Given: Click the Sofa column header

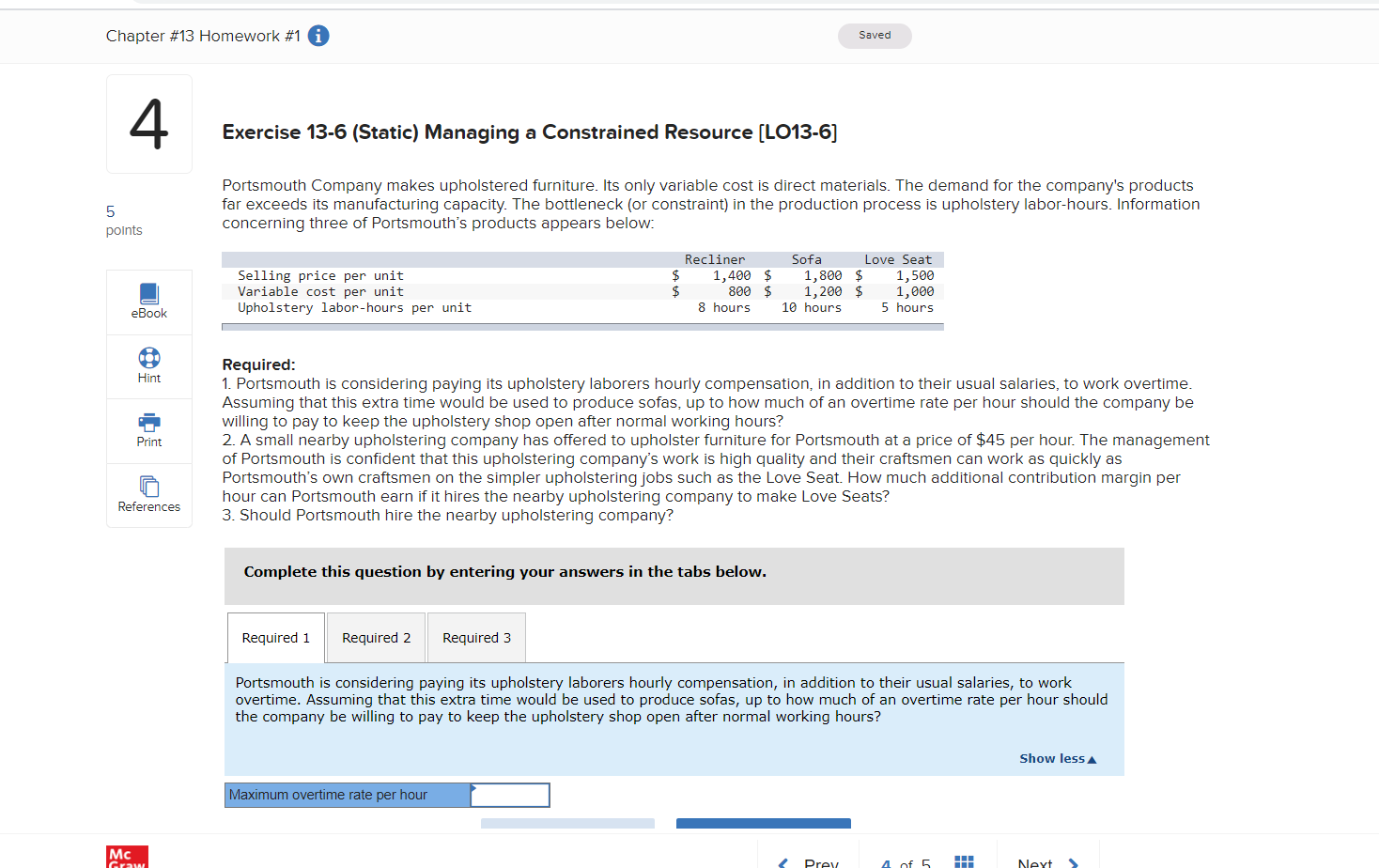Looking at the screenshot, I should point(806,259).
